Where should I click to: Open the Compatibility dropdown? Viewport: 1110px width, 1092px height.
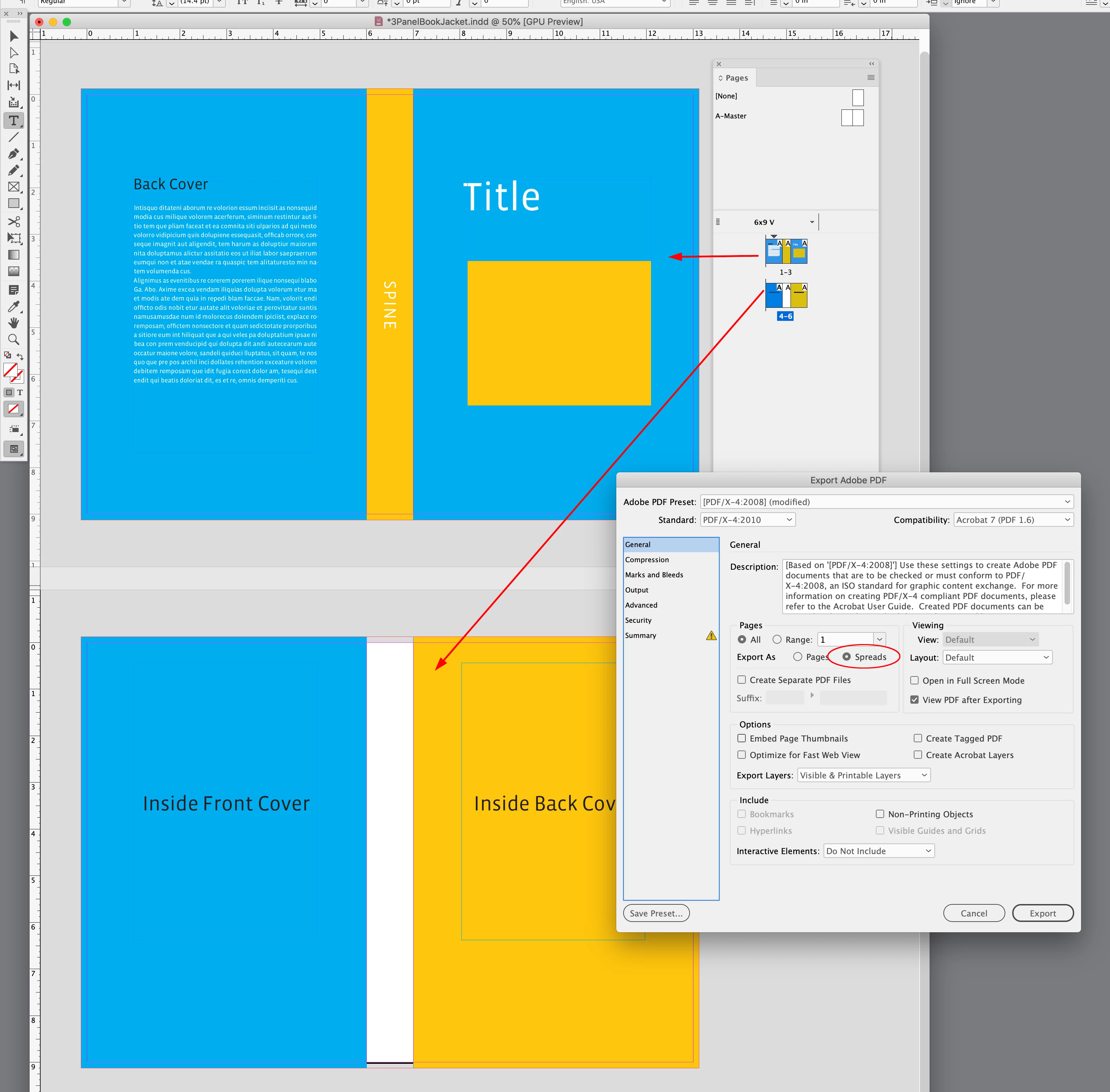(x=1013, y=519)
